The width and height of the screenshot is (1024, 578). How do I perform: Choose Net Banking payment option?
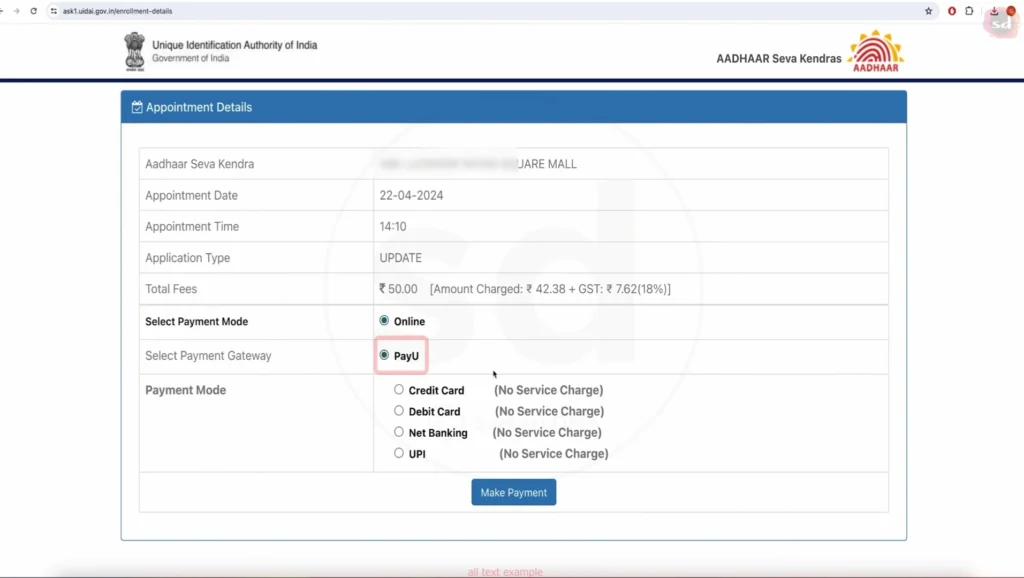(399, 432)
